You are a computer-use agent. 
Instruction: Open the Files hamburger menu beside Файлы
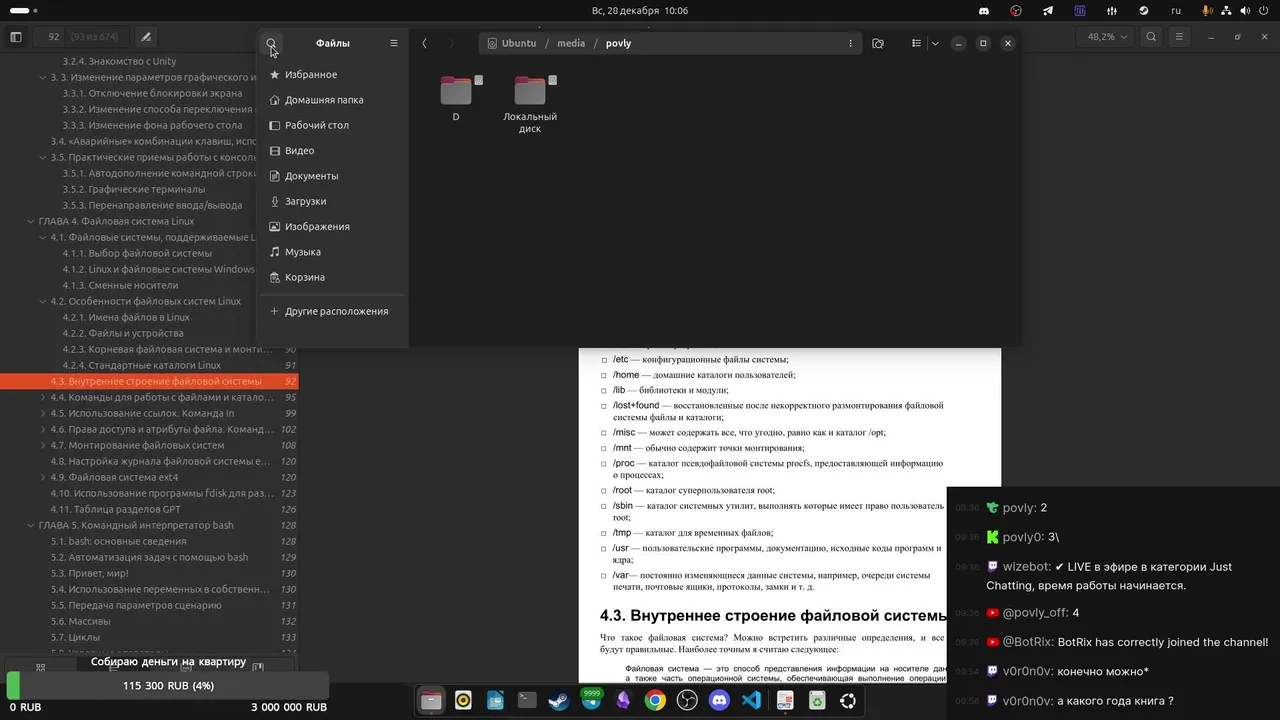(394, 43)
